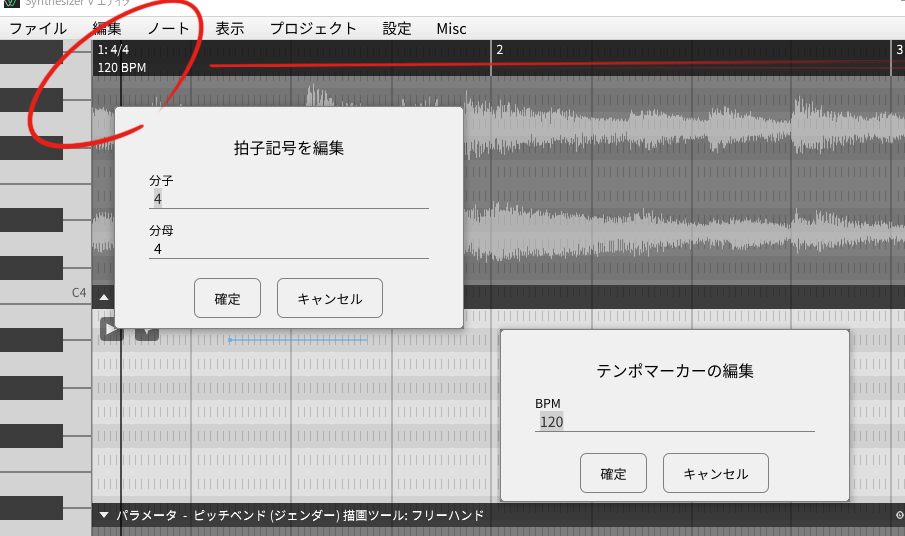Click the BPM input field
The height and width of the screenshot is (536, 905).
click(675, 422)
